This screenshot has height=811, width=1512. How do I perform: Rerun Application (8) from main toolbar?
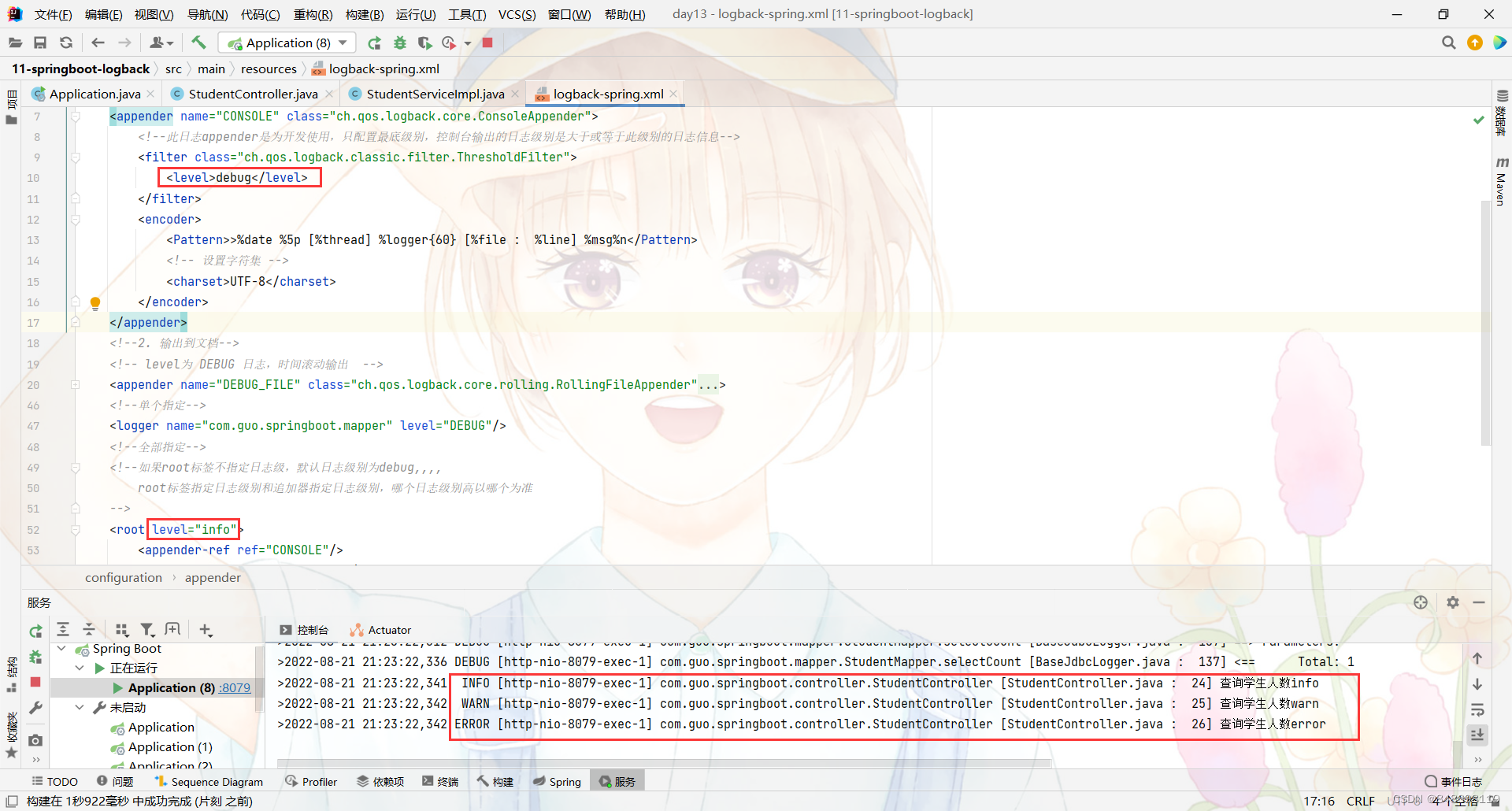click(374, 43)
